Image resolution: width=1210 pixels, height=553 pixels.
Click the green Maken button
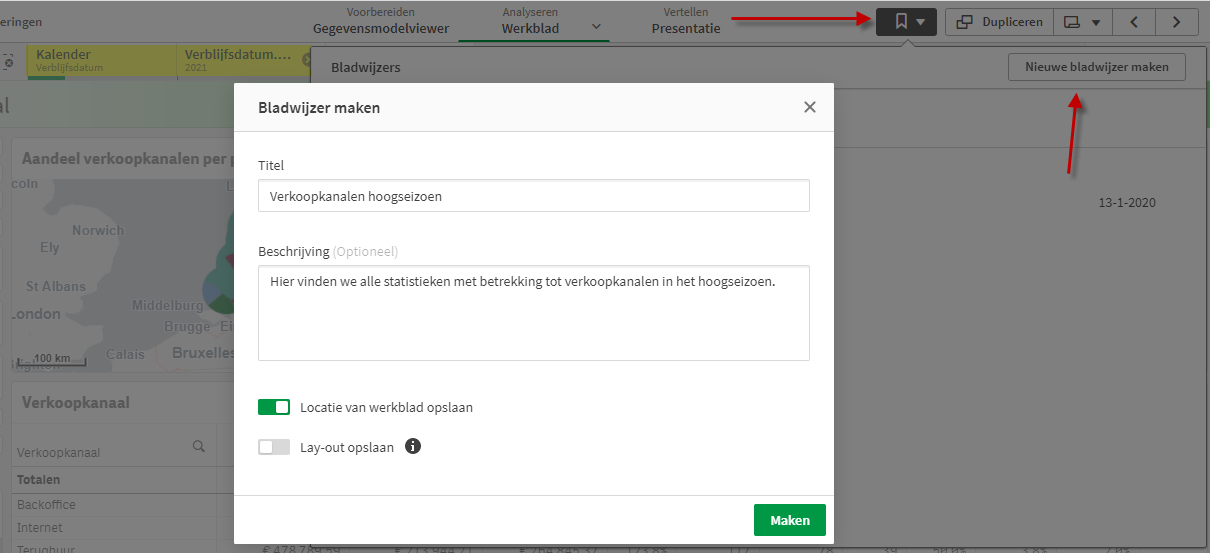coord(790,521)
